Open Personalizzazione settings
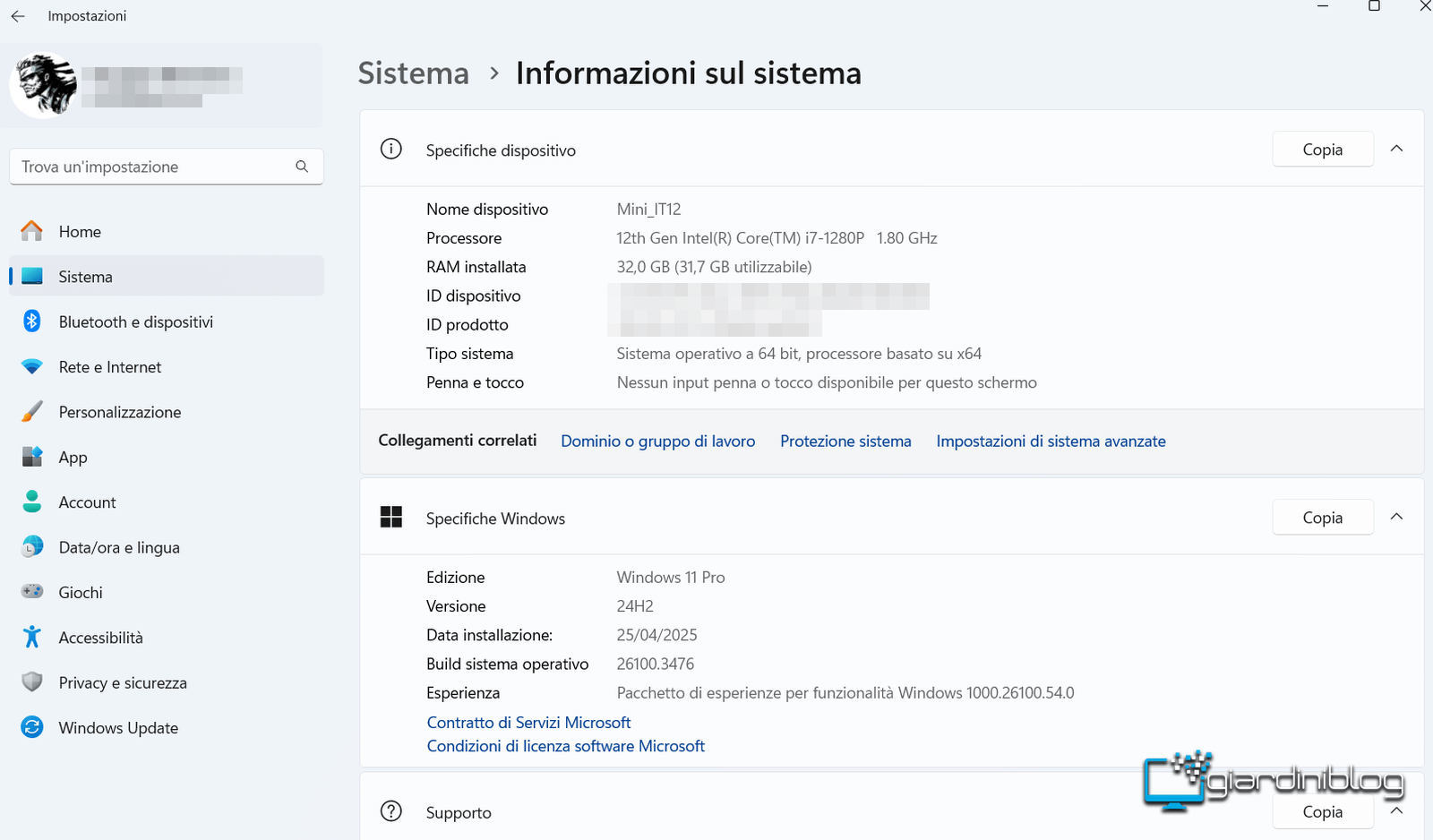 166,412
